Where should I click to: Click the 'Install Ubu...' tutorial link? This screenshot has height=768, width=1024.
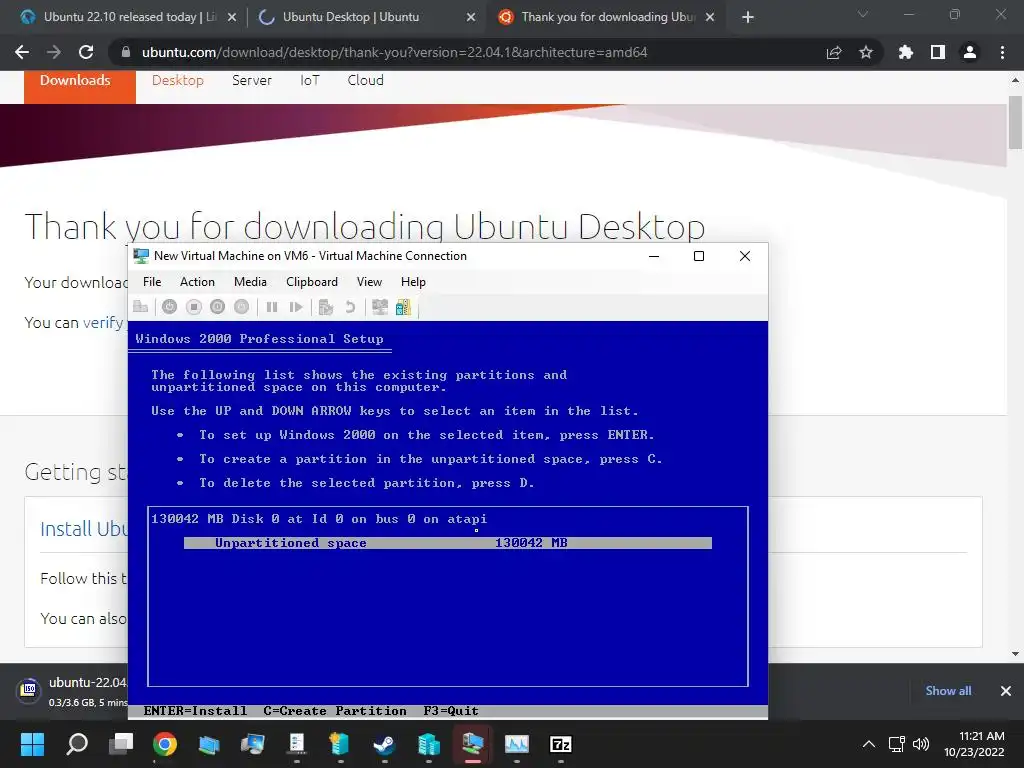(84, 528)
